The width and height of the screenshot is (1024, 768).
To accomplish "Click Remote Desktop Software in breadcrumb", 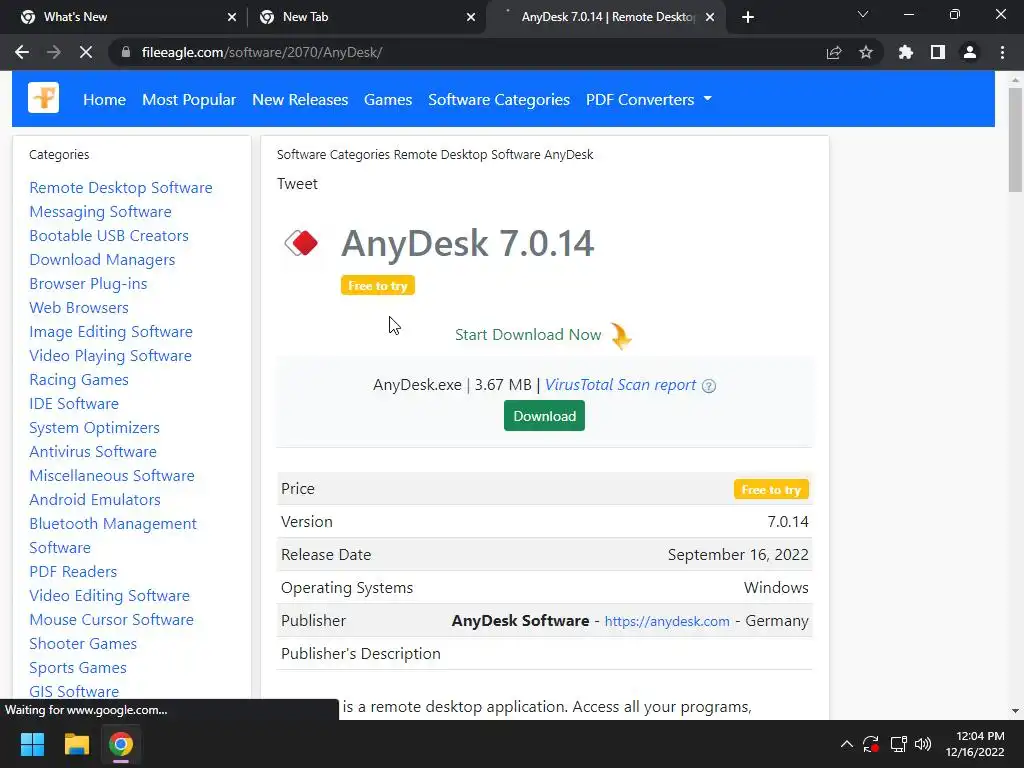I will coord(467,155).
